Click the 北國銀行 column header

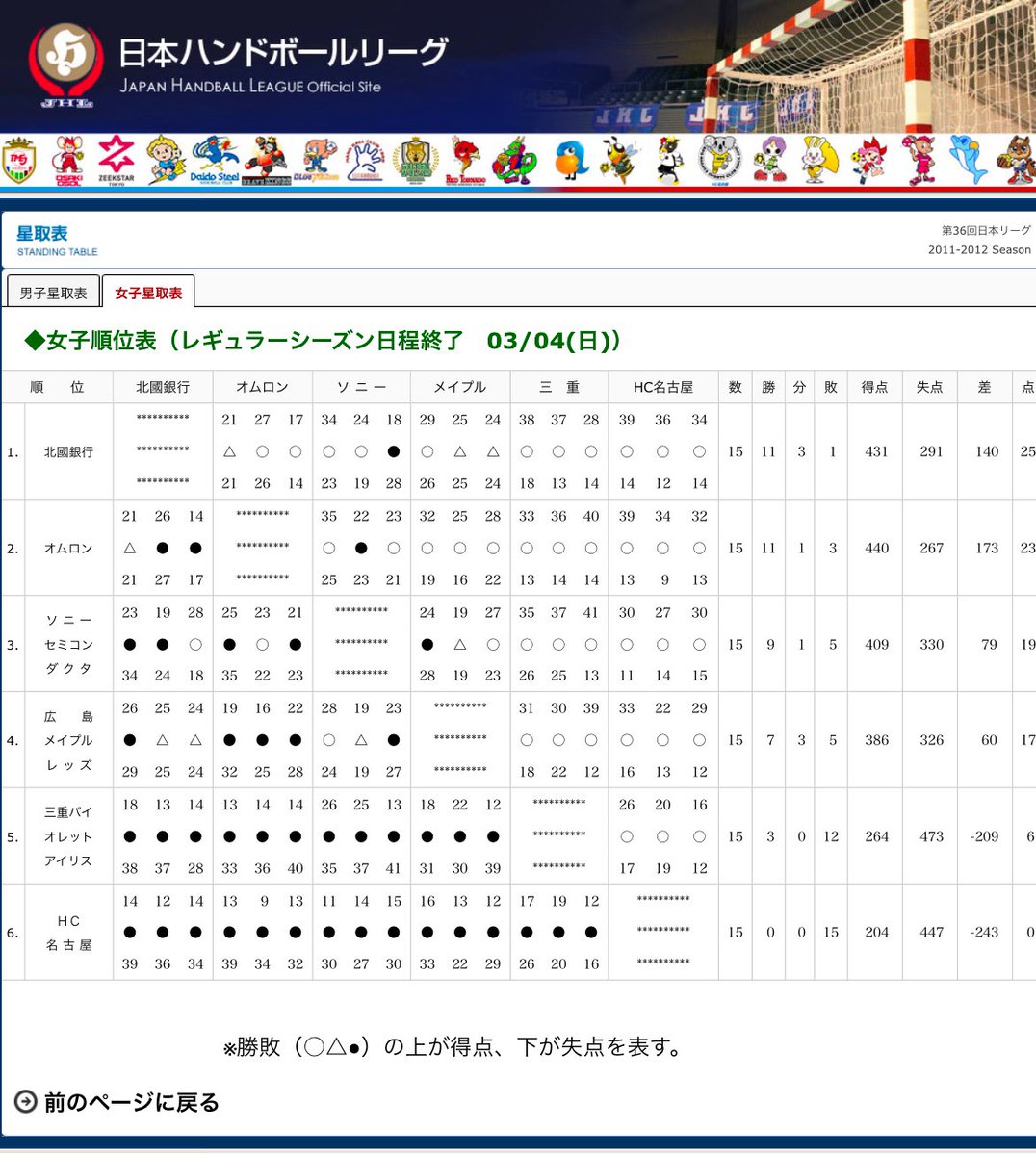click(x=163, y=387)
